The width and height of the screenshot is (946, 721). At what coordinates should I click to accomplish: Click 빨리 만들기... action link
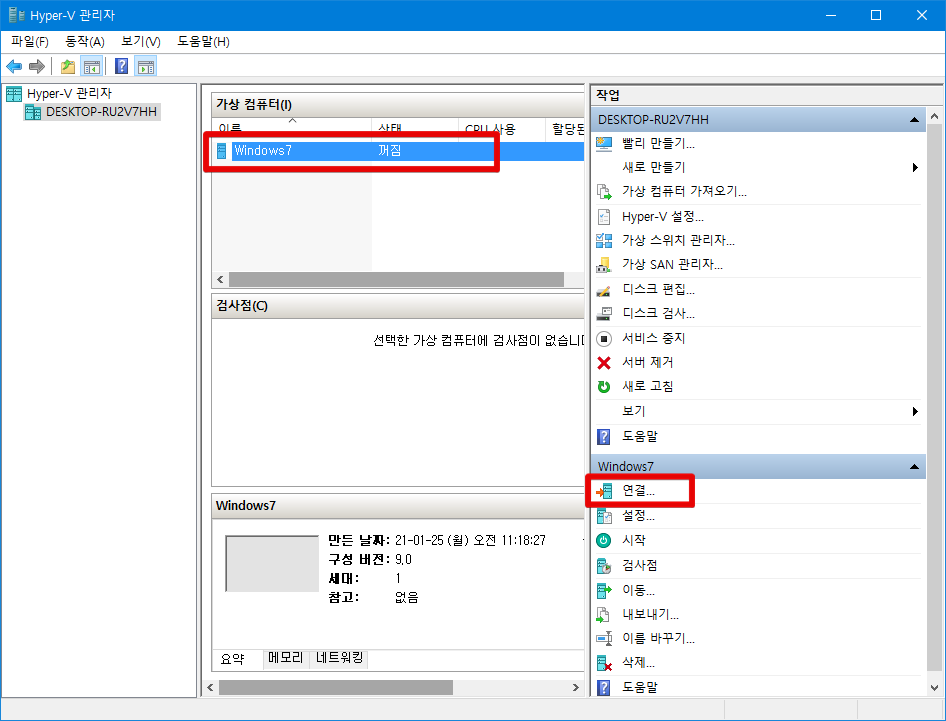point(659,144)
